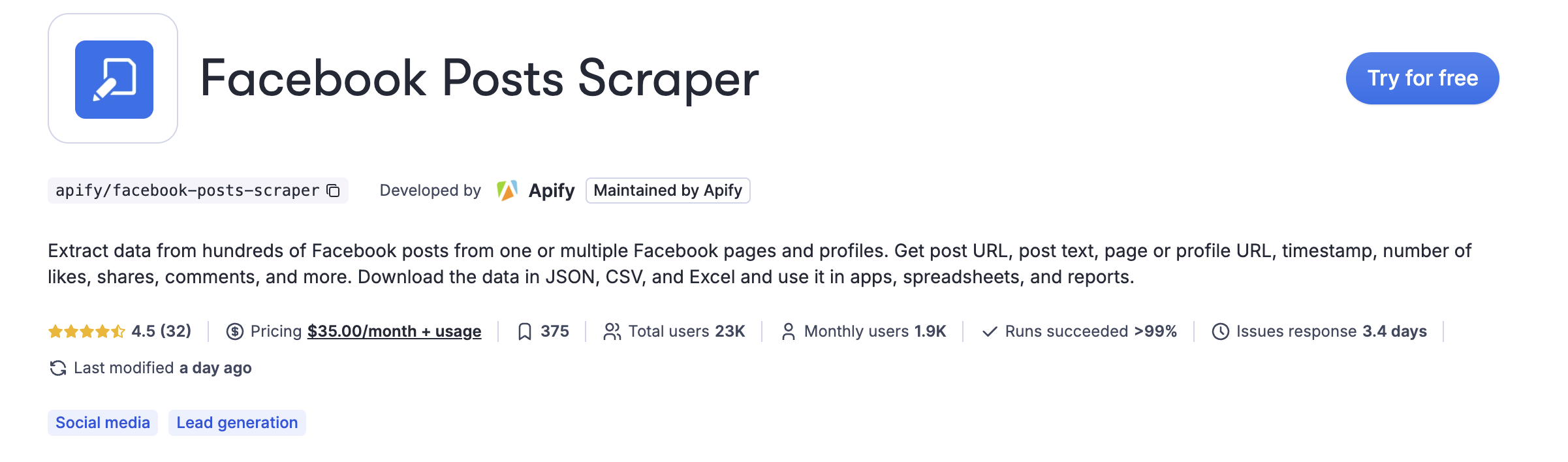The width and height of the screenshot is (1568, 462).
Task: Select the Lead generation category tag
Action: pyautogui.click(x=237, y=423)
